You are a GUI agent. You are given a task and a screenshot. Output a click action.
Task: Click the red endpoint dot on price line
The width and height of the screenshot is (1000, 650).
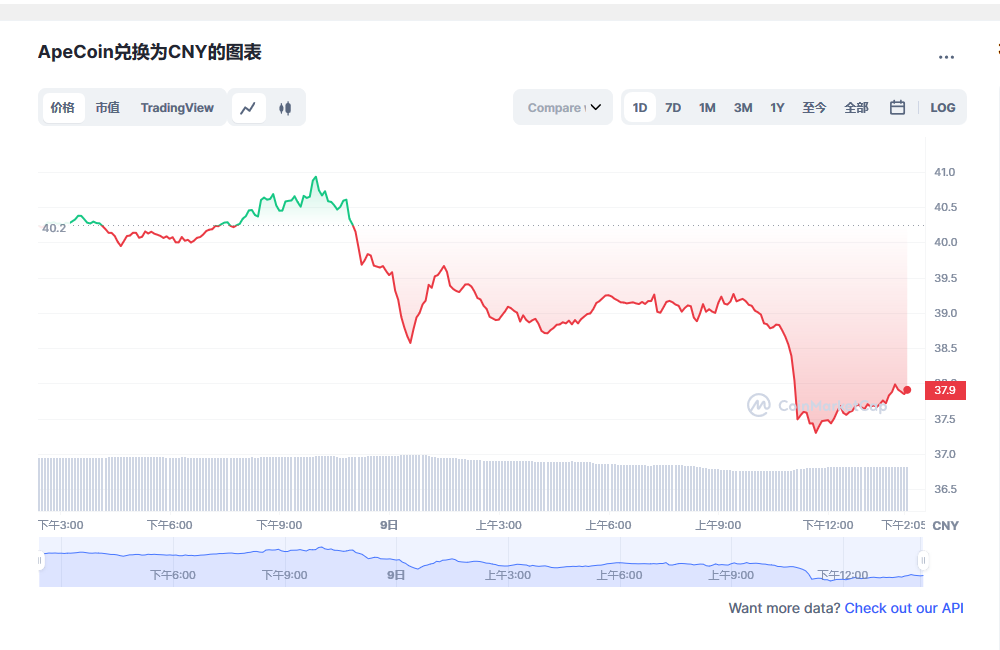click(x=907, y=390)
